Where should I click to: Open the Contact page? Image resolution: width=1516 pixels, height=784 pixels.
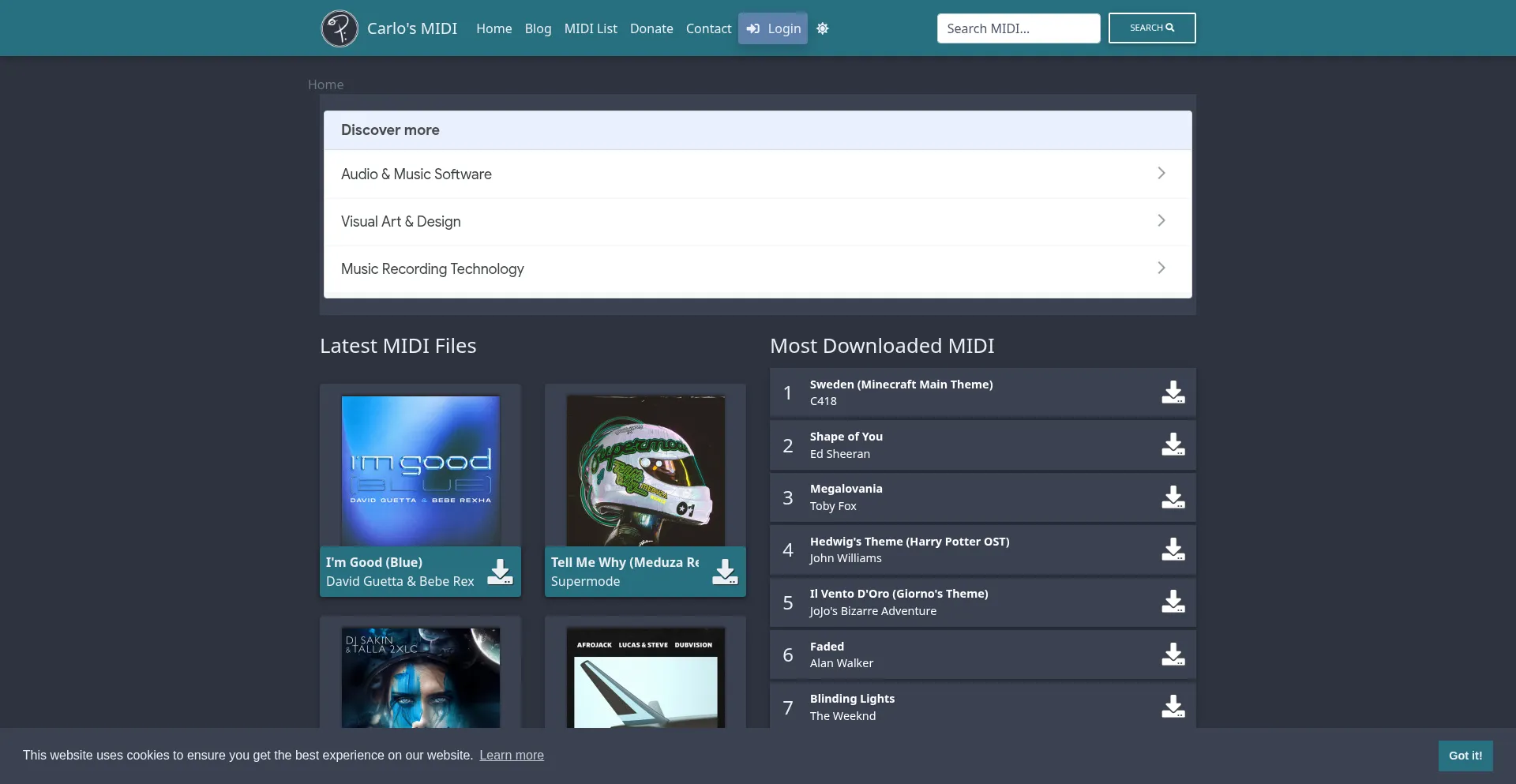[x=709, y=28]
